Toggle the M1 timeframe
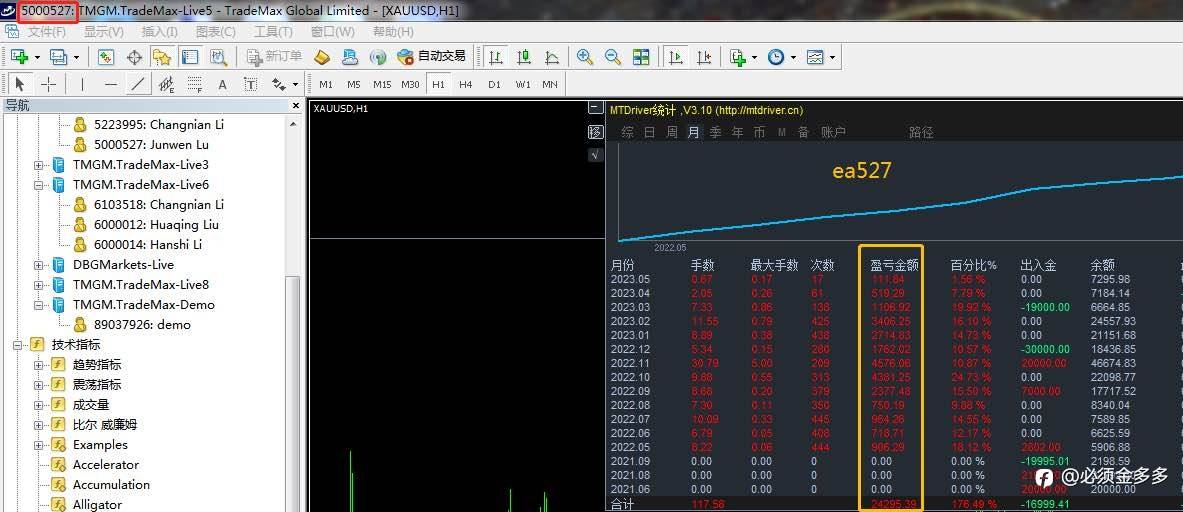Viewport: 1183px width, 512px height. (x=325, y=84)
